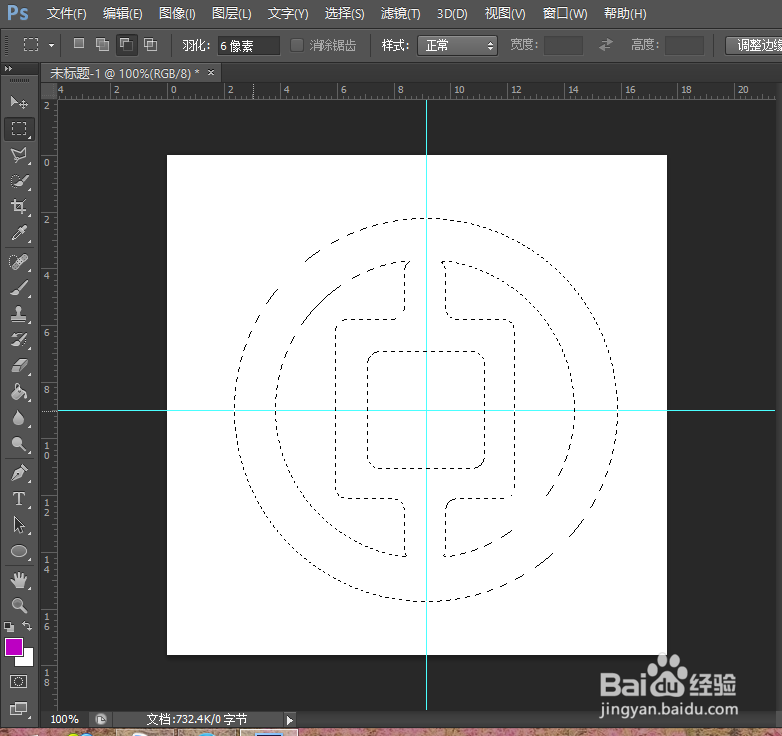The width and height of the screenshot is (782, 736).
Task: Click the 100% zoom level field
Action: [x=65, y=720]
